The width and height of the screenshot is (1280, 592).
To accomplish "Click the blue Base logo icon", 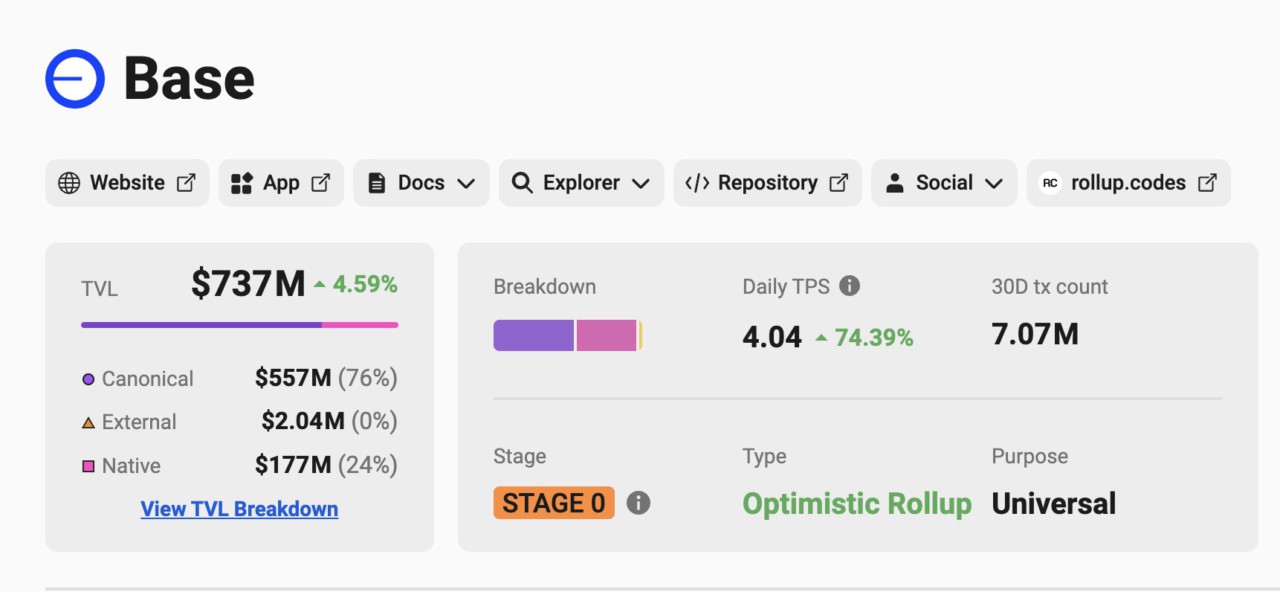I will pyautogui.click(x=75, y=78).
